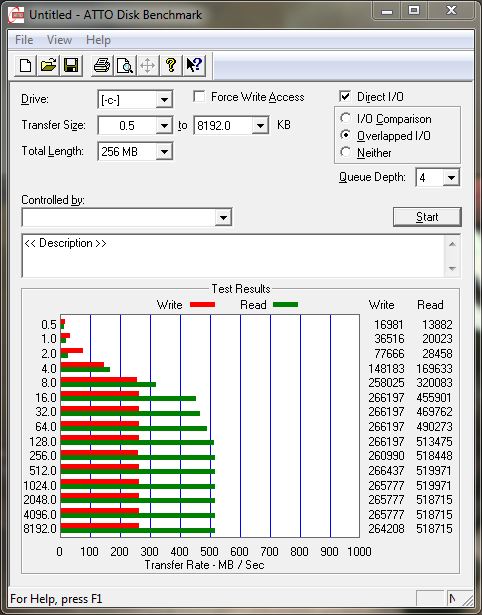Maximize the ATTO Disk Benchmark window
482x615 pixels.
pyautogui.click(x=414, y=11)
